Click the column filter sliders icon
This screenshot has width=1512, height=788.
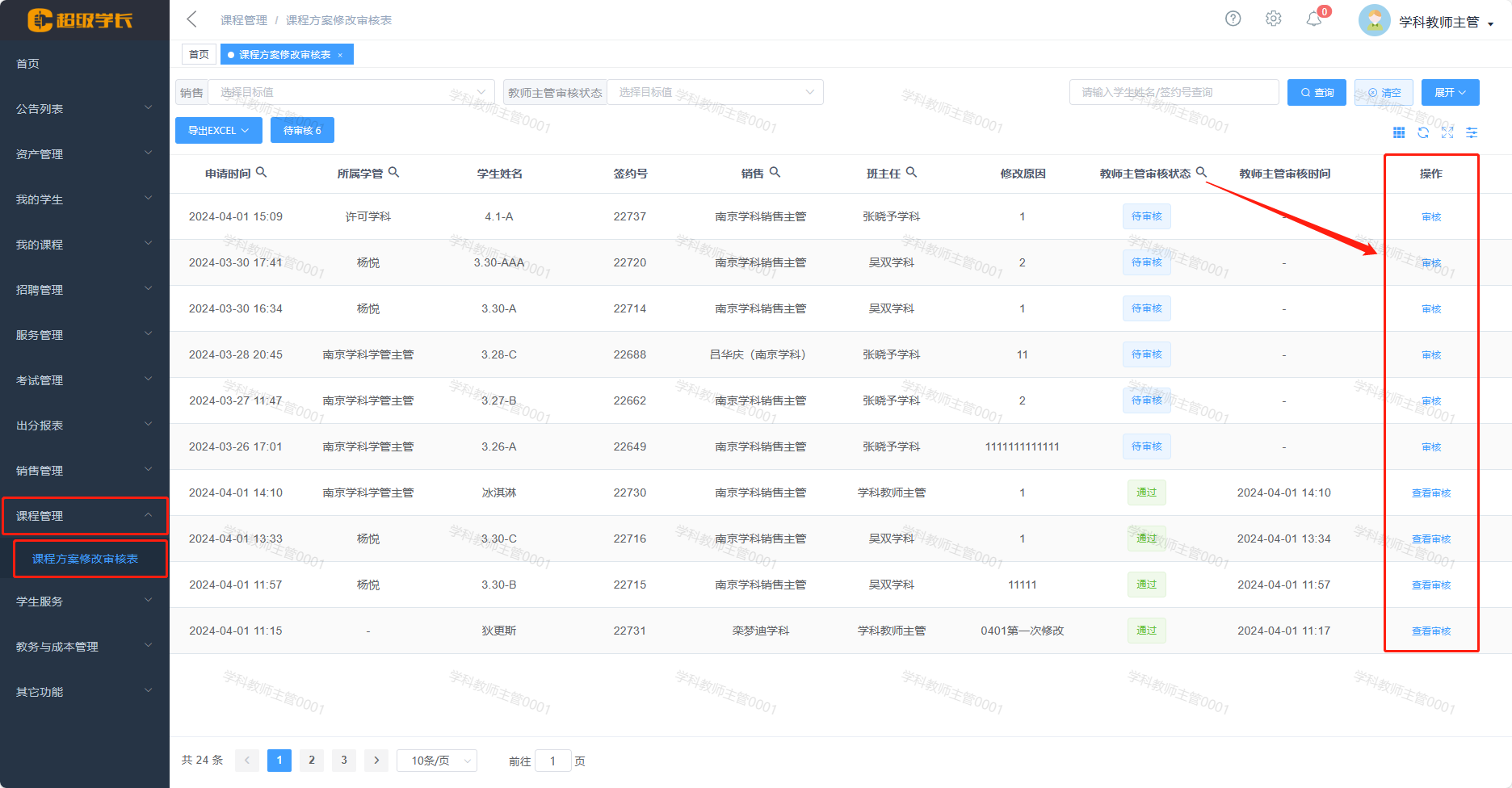pos(1472,132)
